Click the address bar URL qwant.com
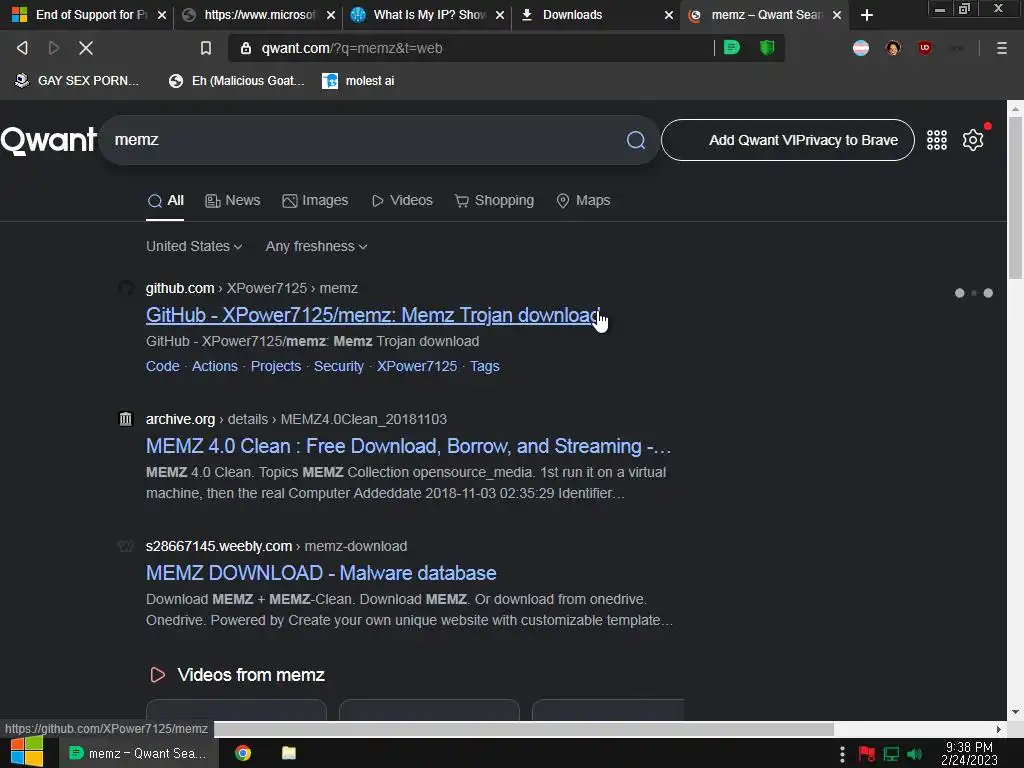The image size is (1024, 768). tap(351, 48)
